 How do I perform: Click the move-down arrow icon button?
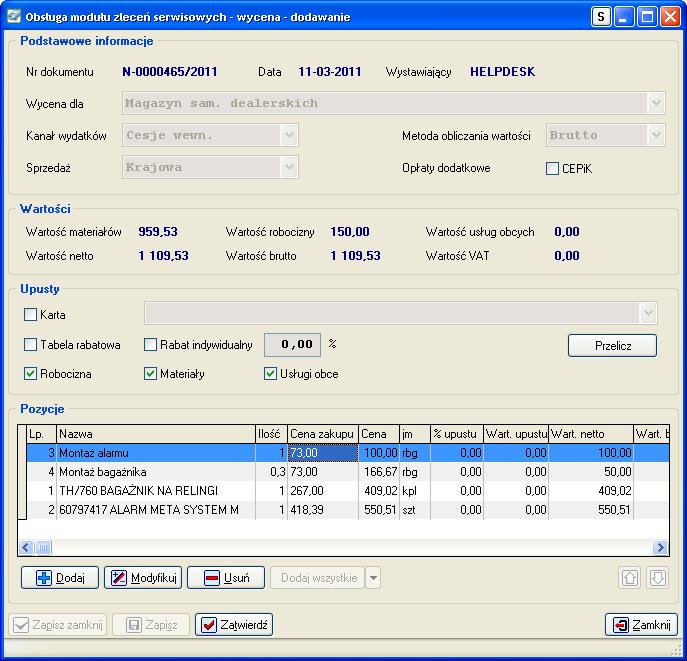tap(657, 578)
